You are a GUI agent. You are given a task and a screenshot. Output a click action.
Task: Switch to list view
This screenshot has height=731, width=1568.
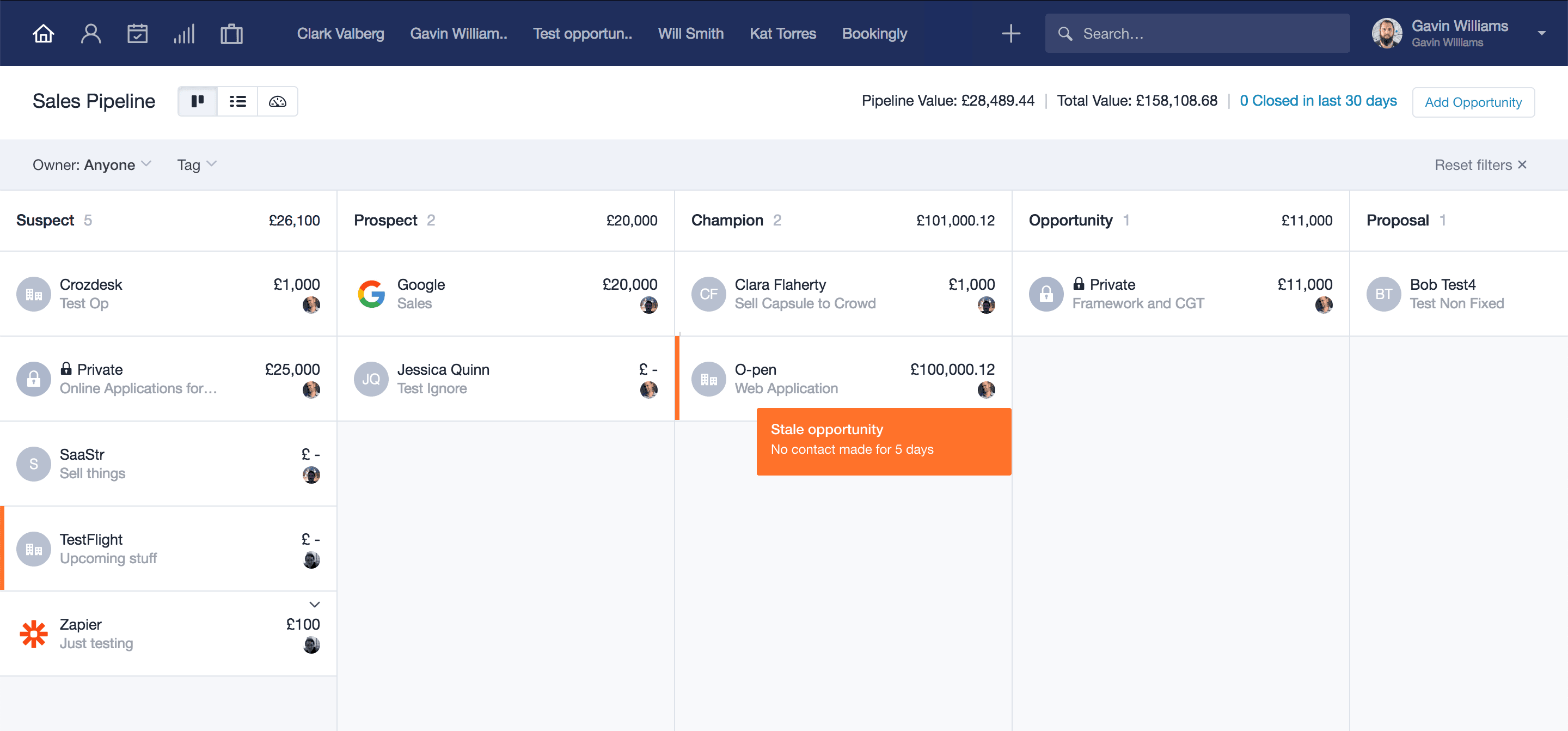(x=237, y=101)
